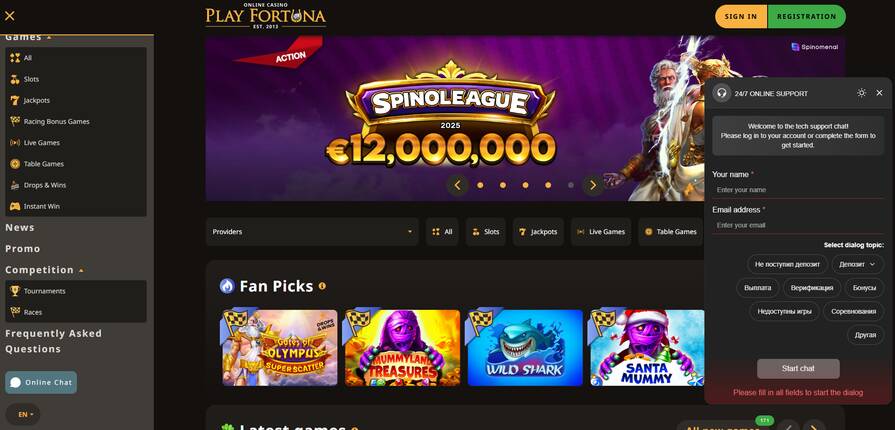Click the Sign In button

tap(741, 17)
